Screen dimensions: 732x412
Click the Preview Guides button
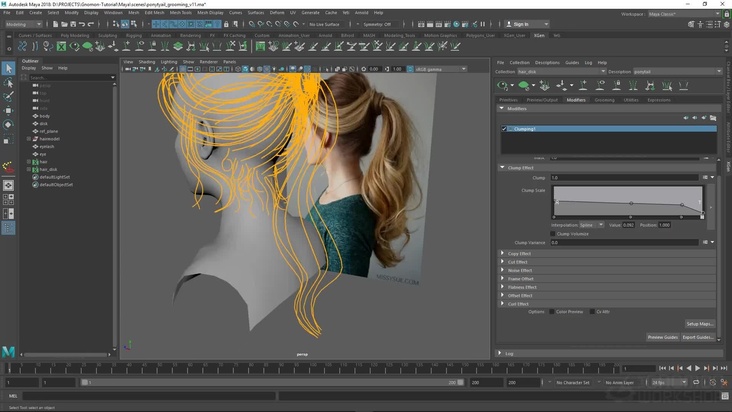point(662,337)
